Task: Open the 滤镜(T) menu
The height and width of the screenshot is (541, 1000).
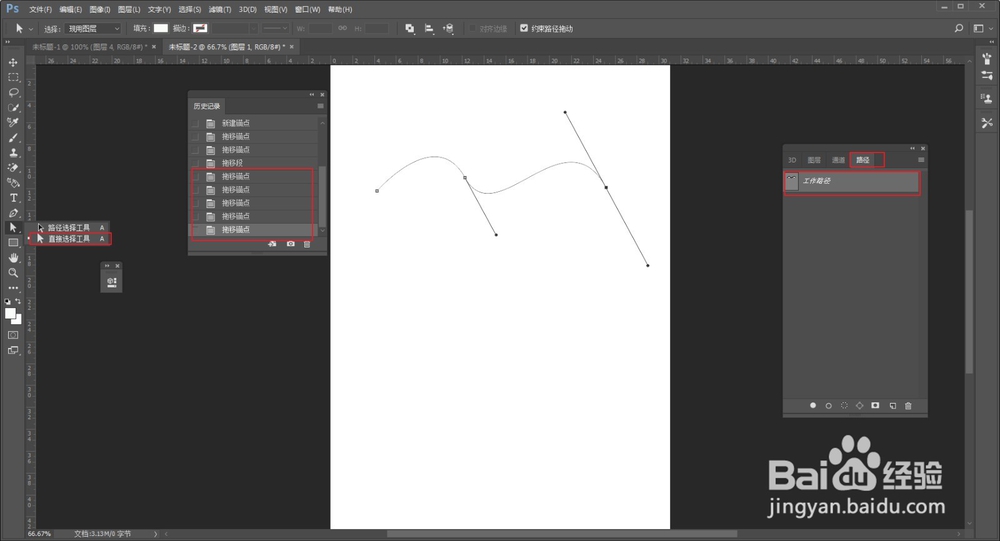Action: pos(220,10)
